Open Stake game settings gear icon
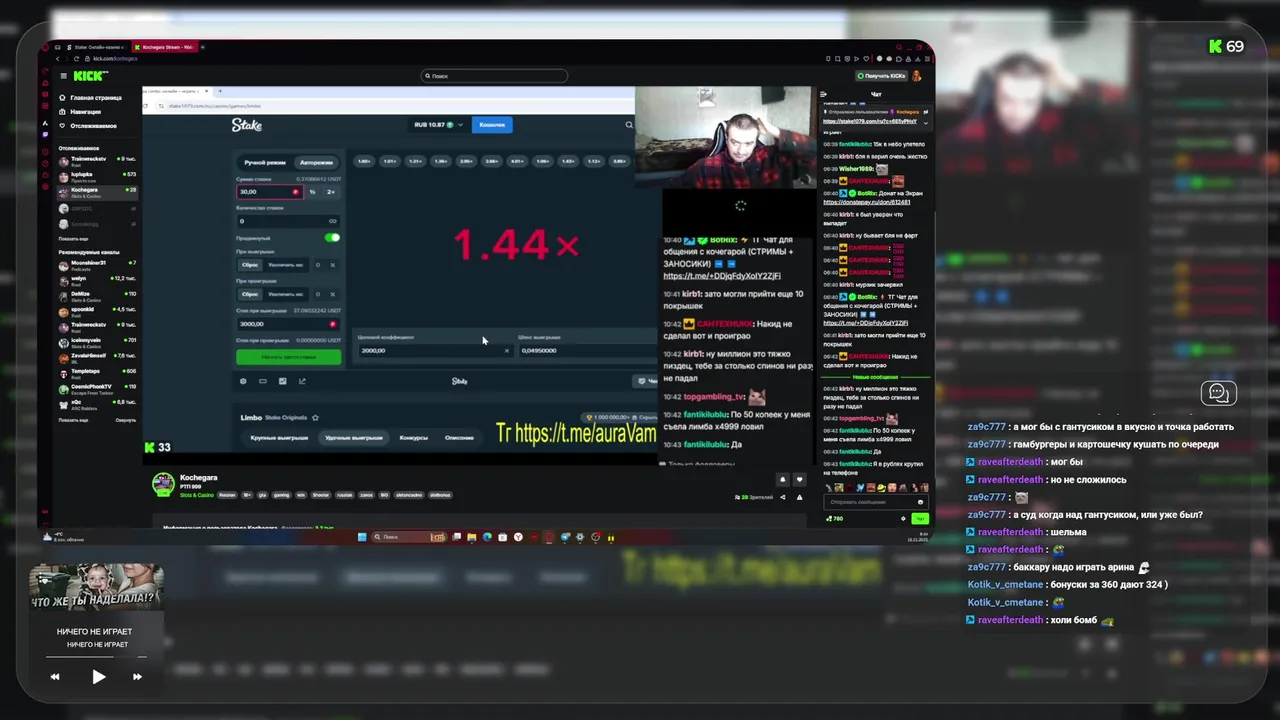Image resolution: width=1280 pixels, height=720 pixels. [x=243, y=381]
